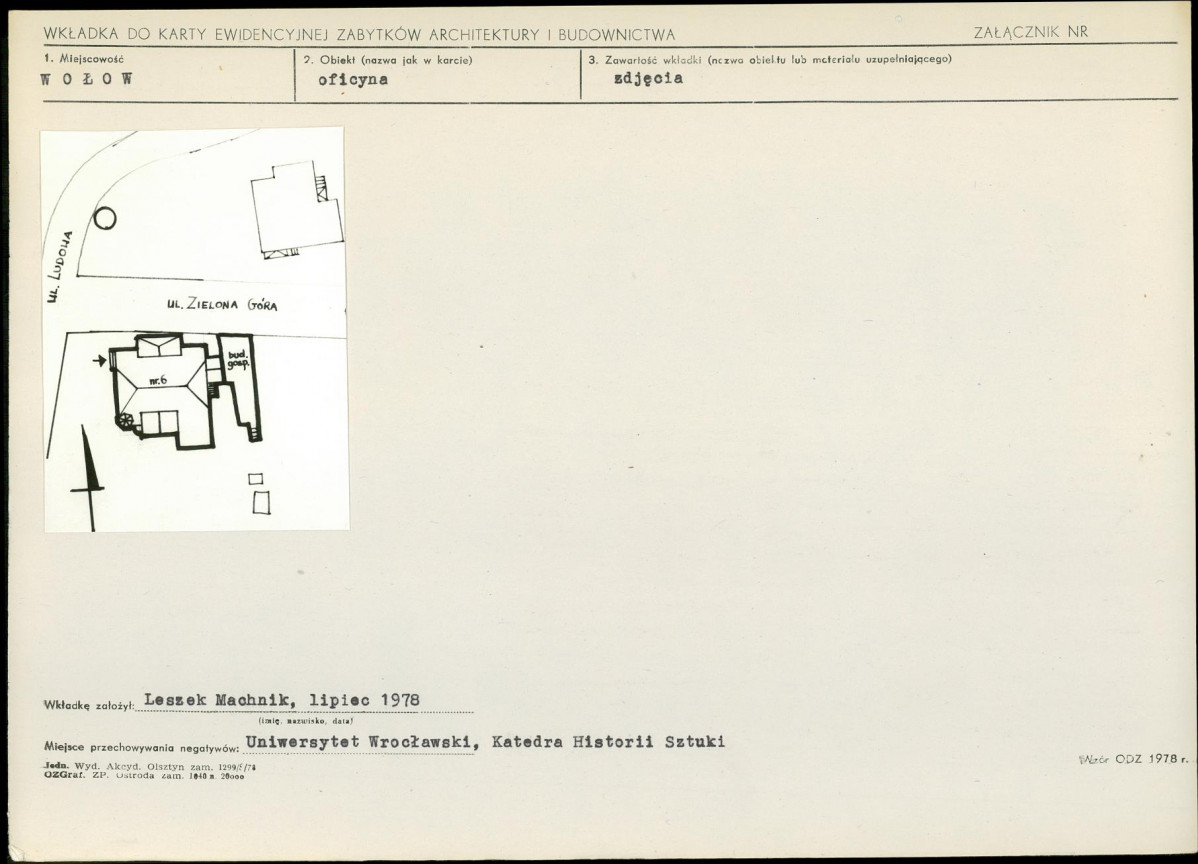Click 'Uniwersytet Wrocławski, Katedra Historii Sztuki' text
The width and height of the screenshot is (1198, 864).
pos(485,742)
